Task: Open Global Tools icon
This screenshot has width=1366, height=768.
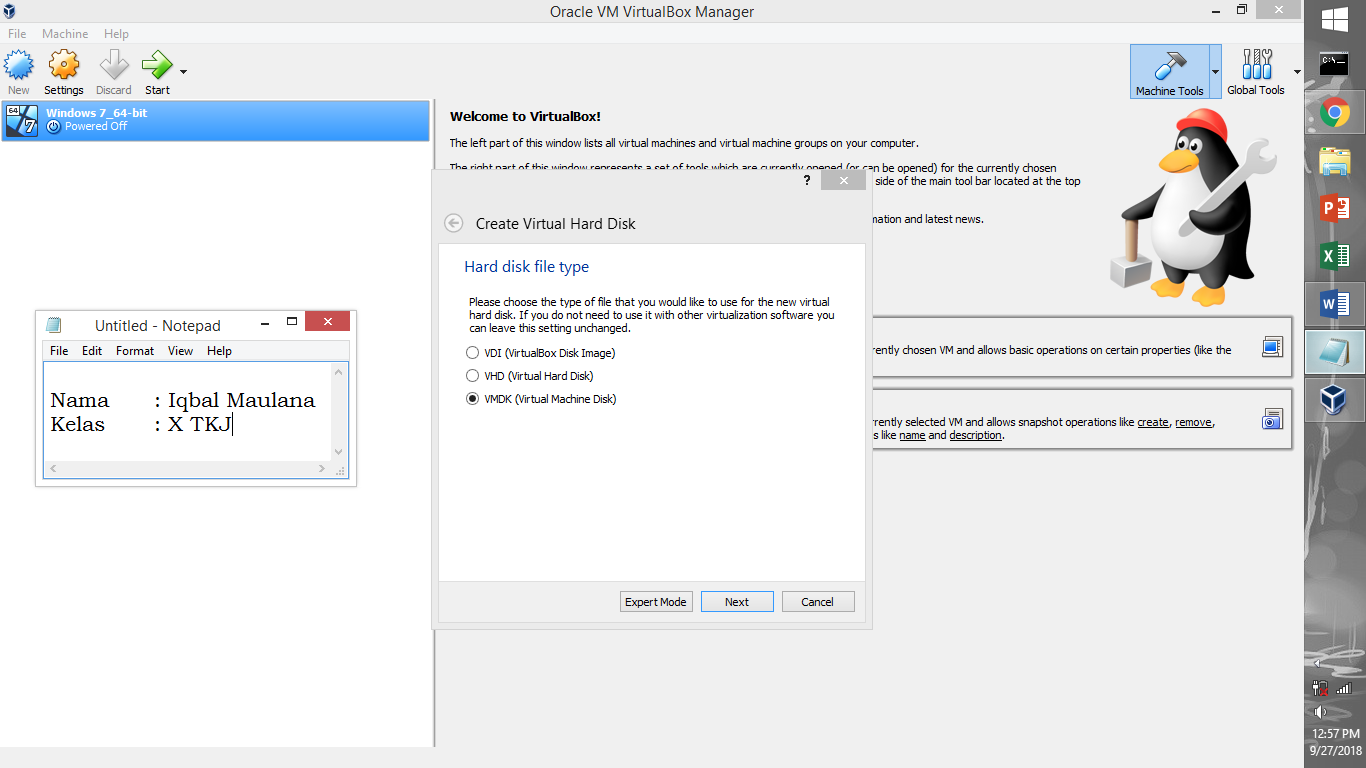Action: [x=1256, y=72]
